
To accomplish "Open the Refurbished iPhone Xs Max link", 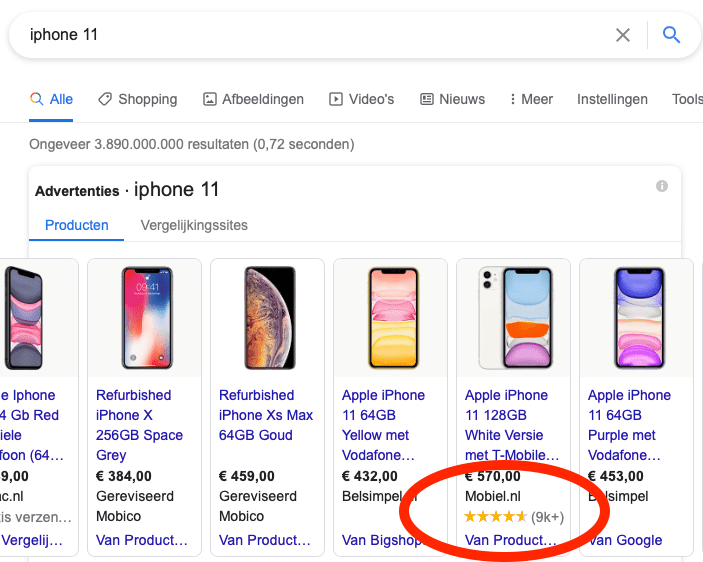I will tap(265, 415).
